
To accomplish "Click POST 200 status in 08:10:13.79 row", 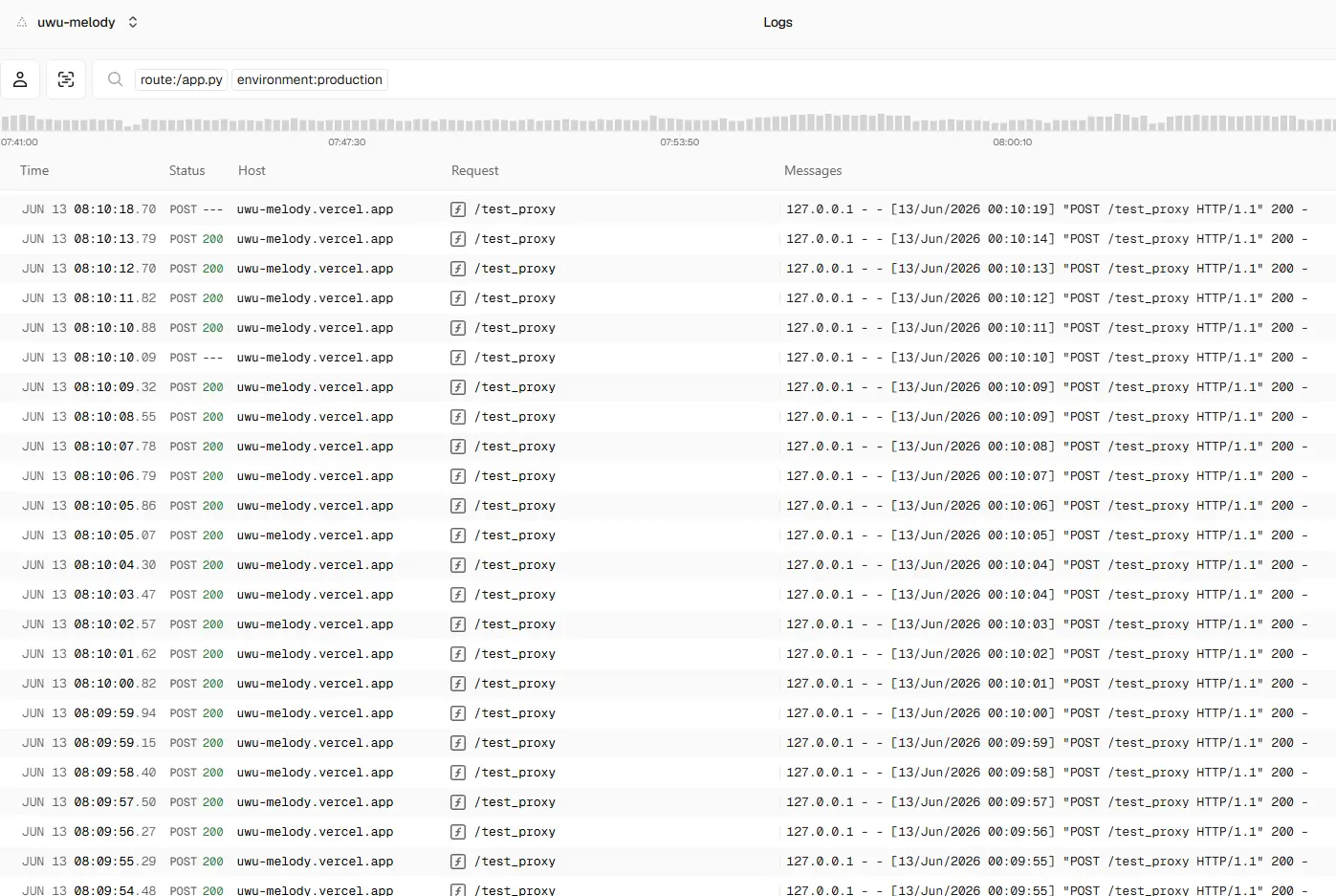I will point(196,239).
